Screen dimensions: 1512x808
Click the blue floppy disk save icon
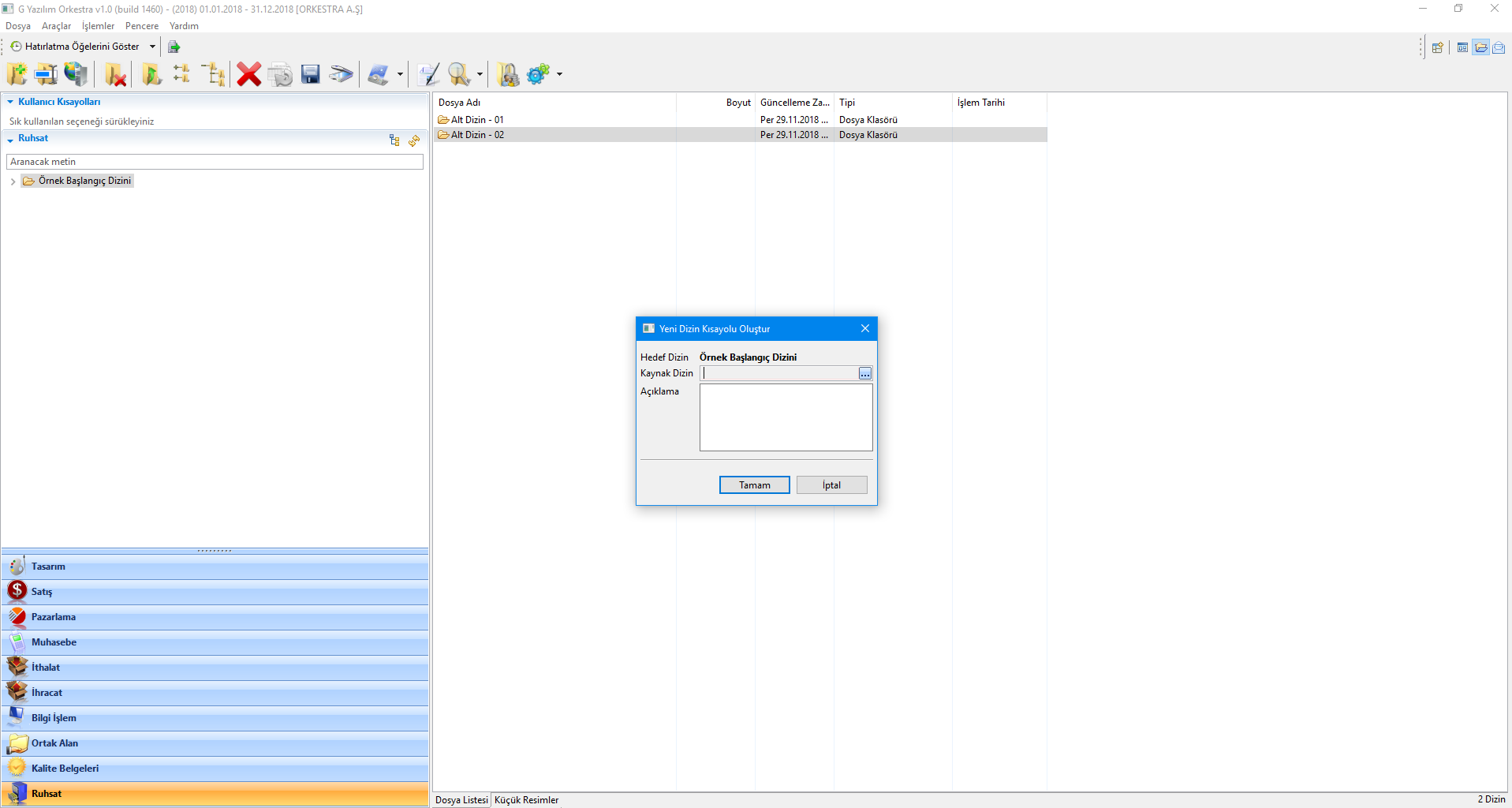tap(311, 74)
